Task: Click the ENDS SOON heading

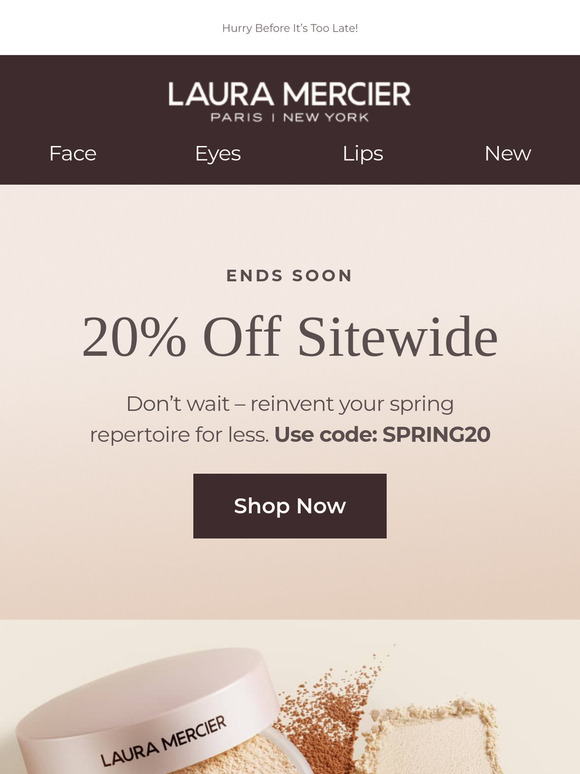Action: 290,275
